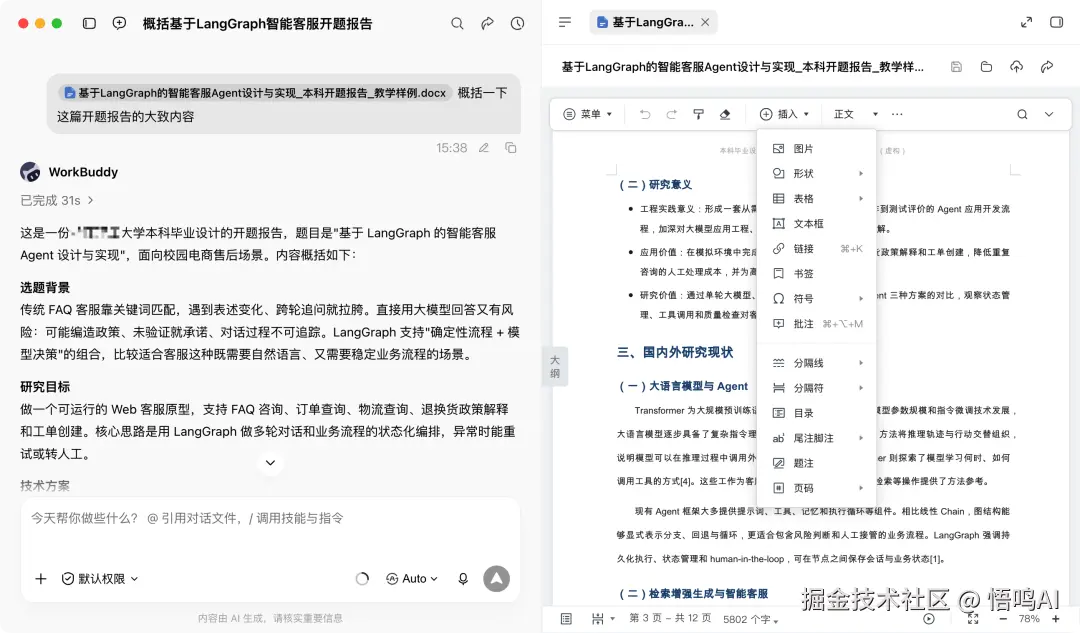Click the microphone voice input icon

(463, 579)
